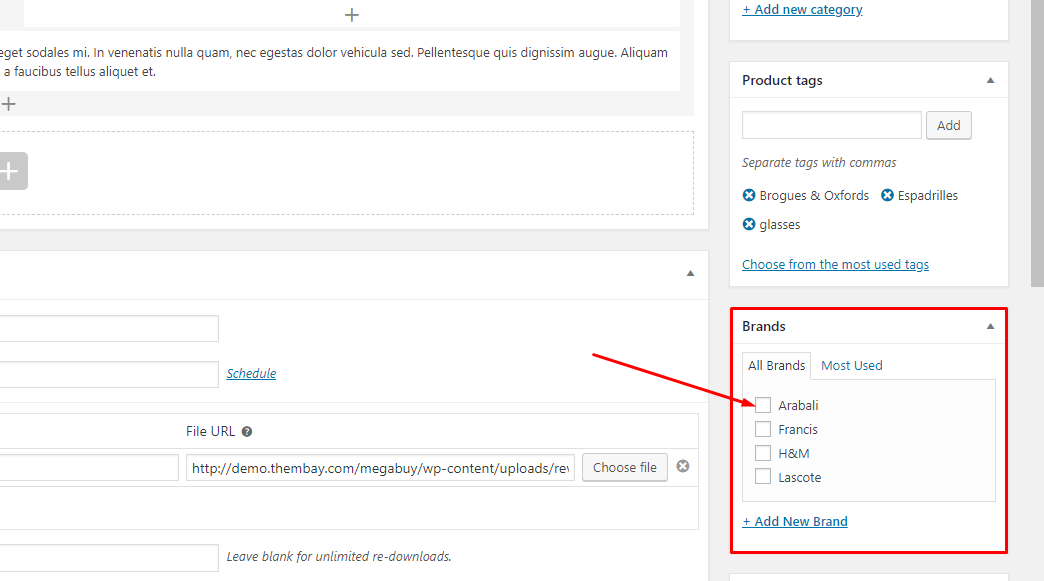The width and height of the screenshot is (1044, 581).
Task: Check the Arabali brand checkbox
Action: (763, 405)
